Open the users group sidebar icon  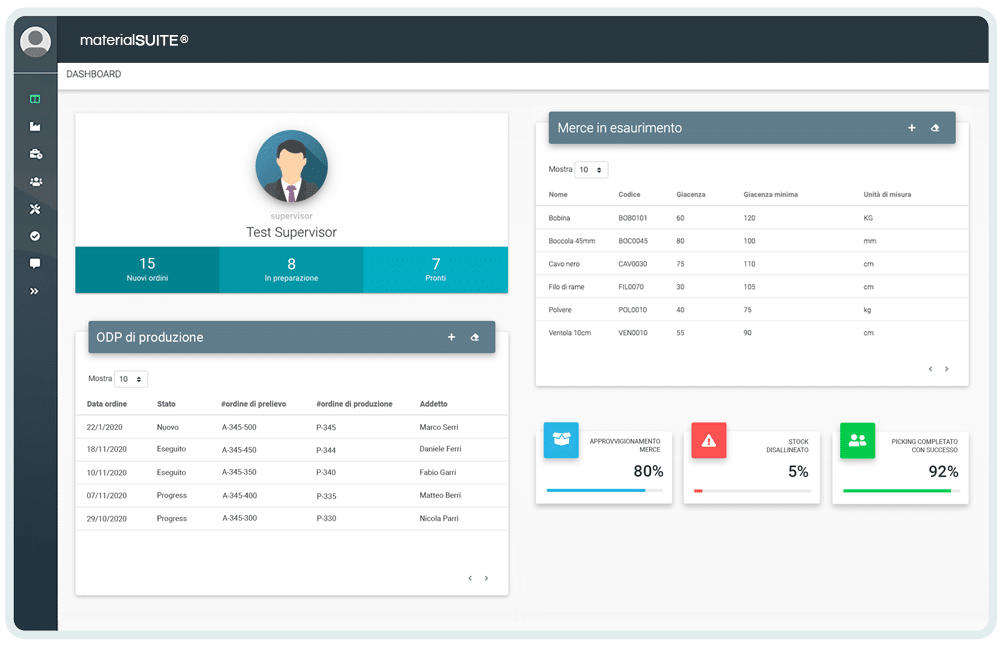coord(35,181)
